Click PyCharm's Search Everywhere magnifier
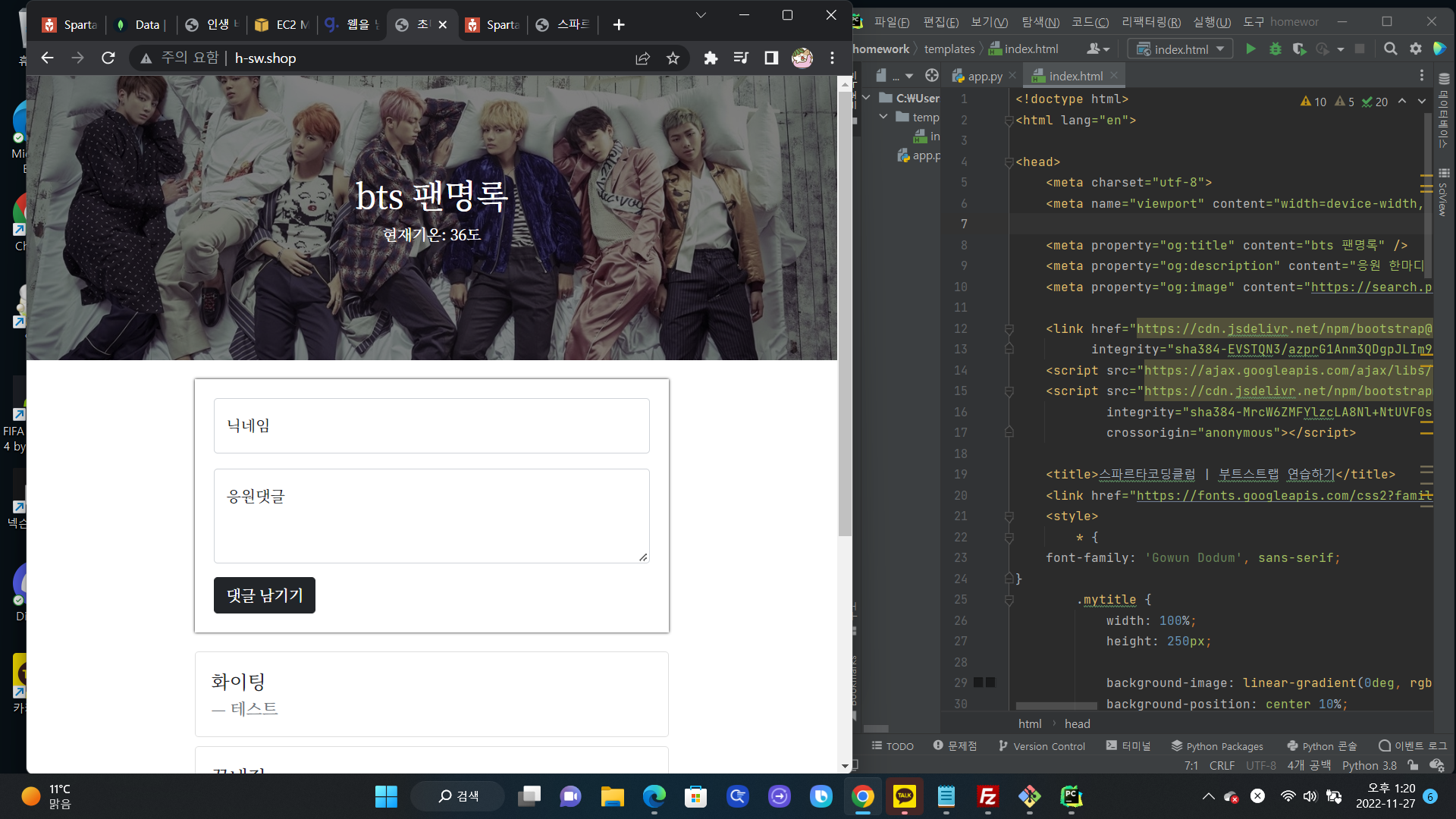This screenshot has height=819, width=1456. [x=1390, y=49]
